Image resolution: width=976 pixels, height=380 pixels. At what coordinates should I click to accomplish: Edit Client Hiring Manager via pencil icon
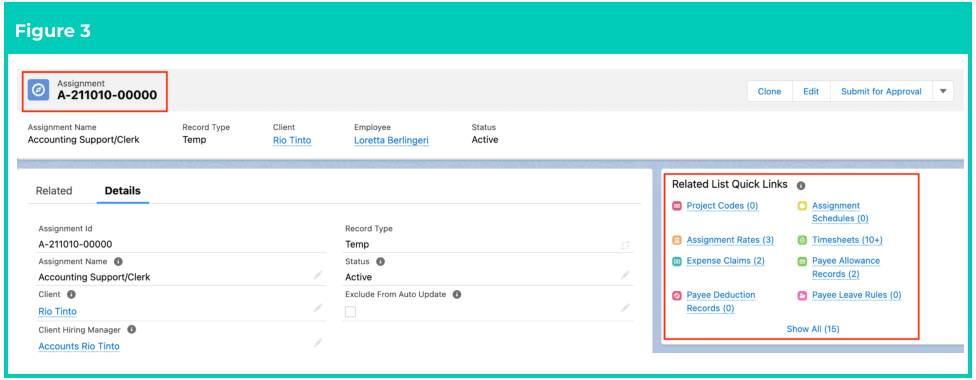pos(318,343)
